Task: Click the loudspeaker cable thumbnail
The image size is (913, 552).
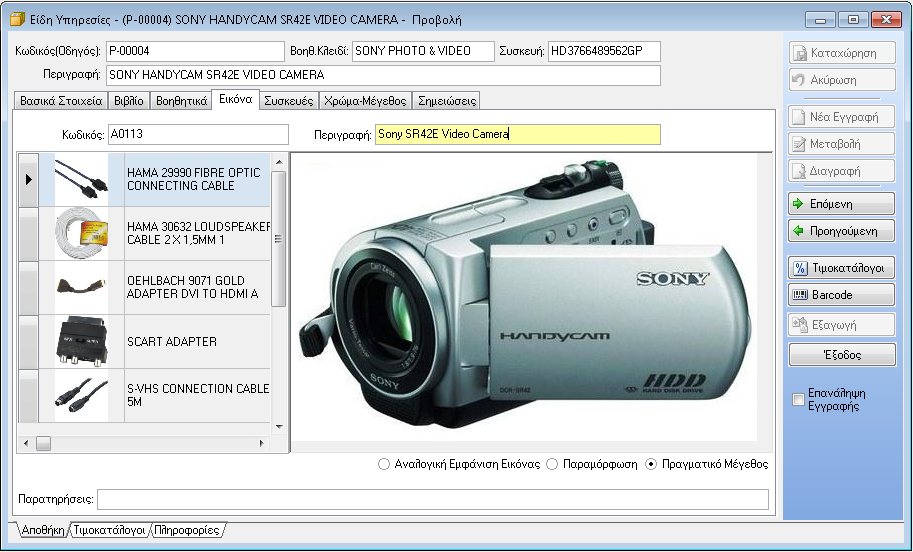Action: (x=82, y=233)
